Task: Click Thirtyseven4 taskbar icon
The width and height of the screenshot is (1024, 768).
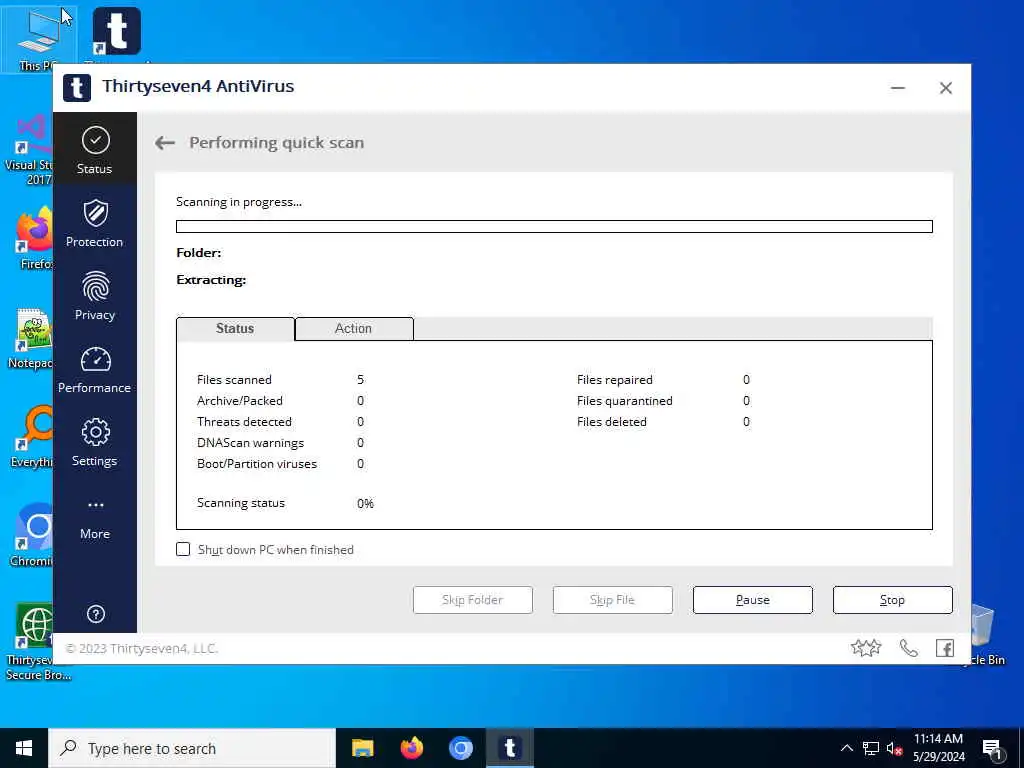Action: [510, 748]
